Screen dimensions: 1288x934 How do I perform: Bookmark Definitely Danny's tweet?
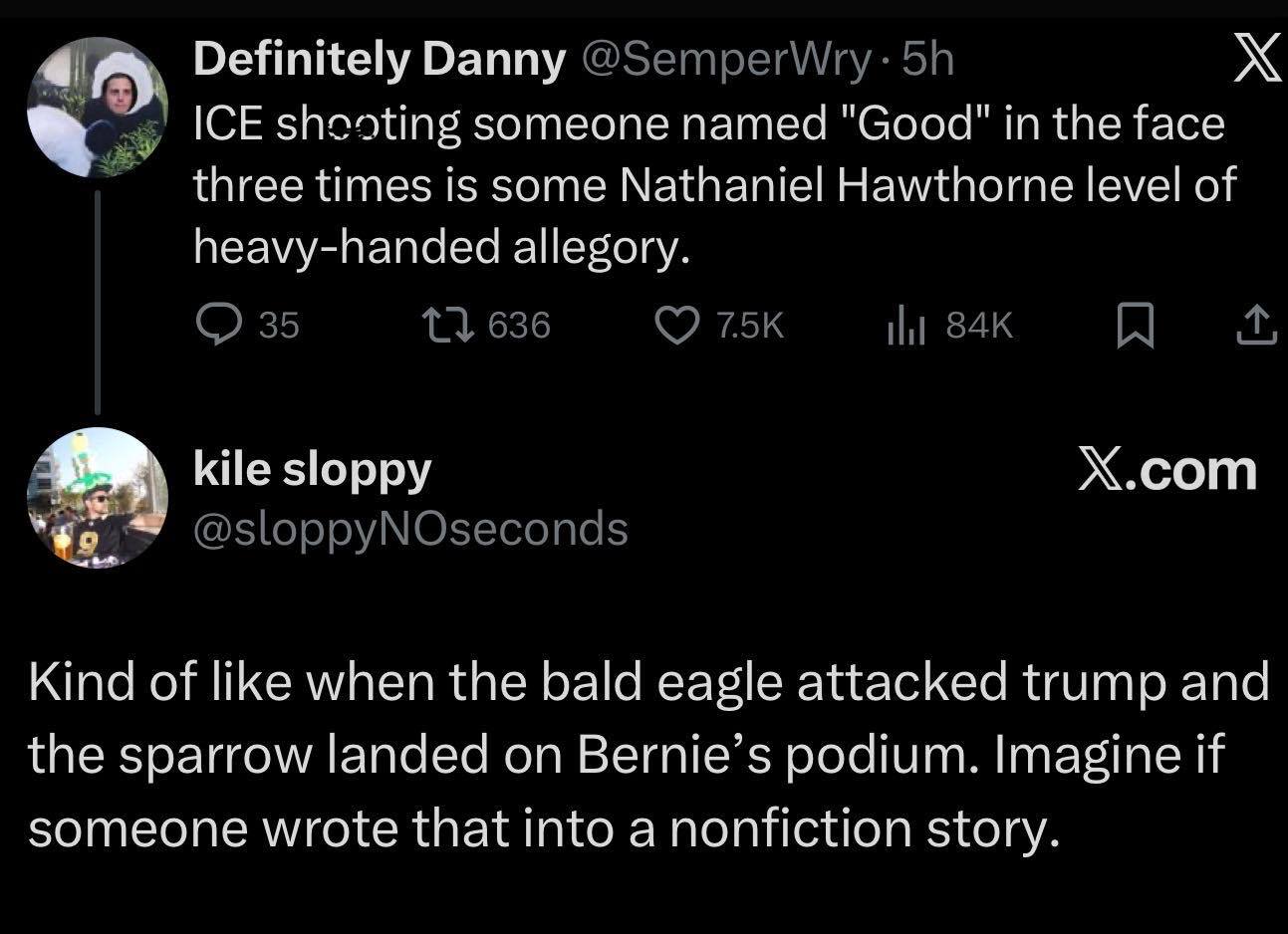coord(1135,326)
